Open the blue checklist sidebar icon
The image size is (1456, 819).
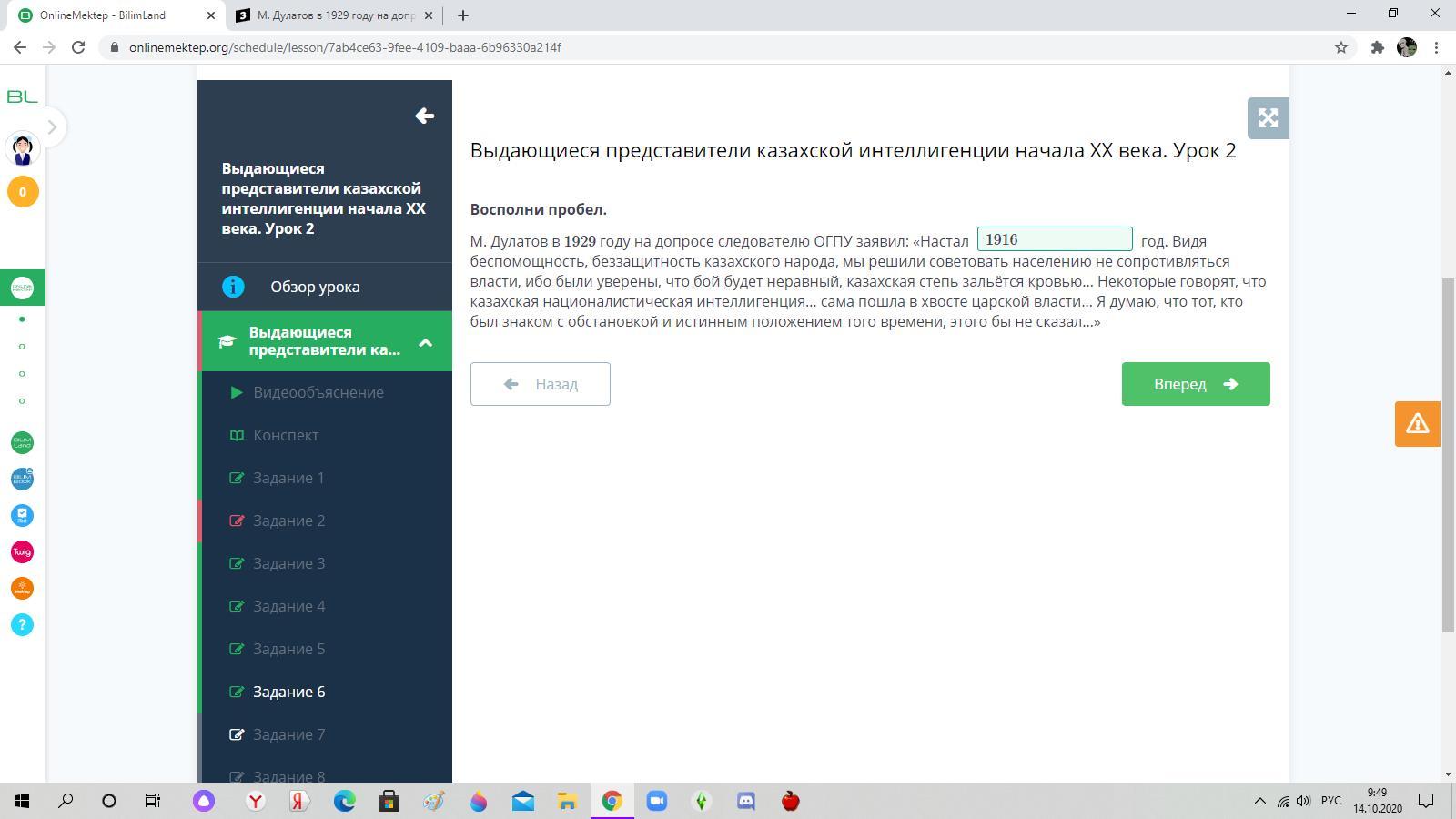point(23,515)
